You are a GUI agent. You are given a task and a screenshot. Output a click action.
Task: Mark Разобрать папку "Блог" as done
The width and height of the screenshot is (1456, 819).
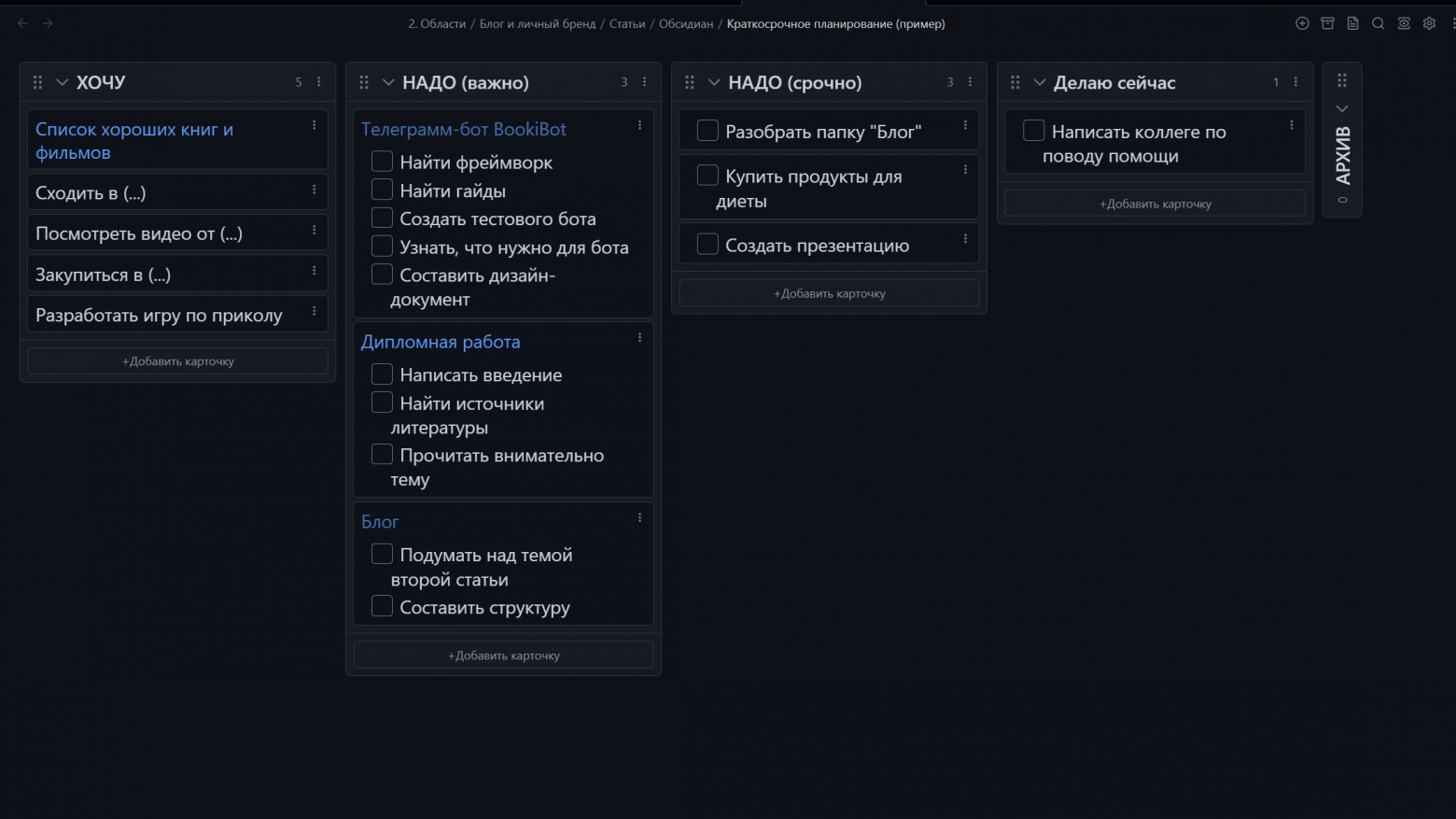pos(707,131)
